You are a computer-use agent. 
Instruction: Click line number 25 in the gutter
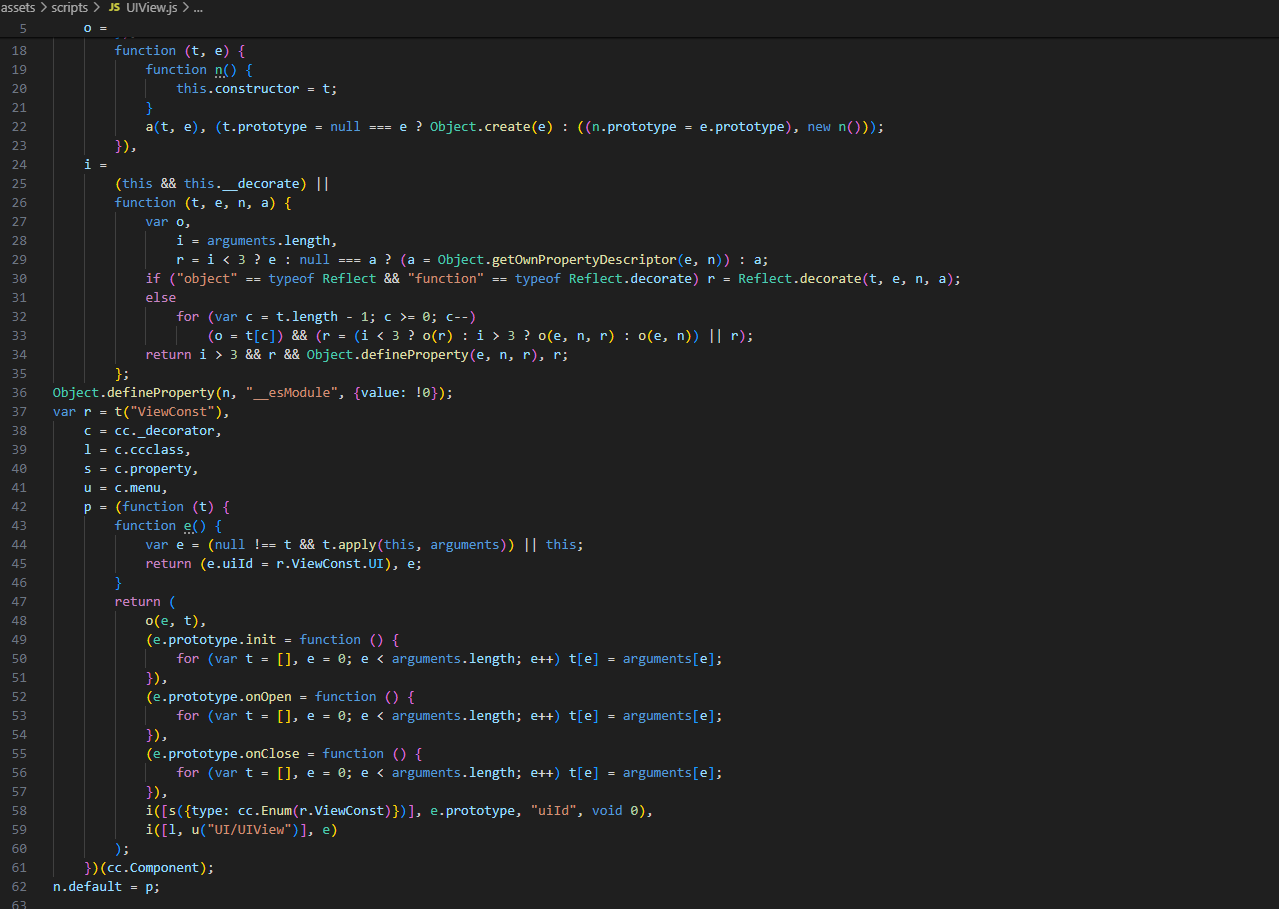pyautogui.click(x=20, y=183)
